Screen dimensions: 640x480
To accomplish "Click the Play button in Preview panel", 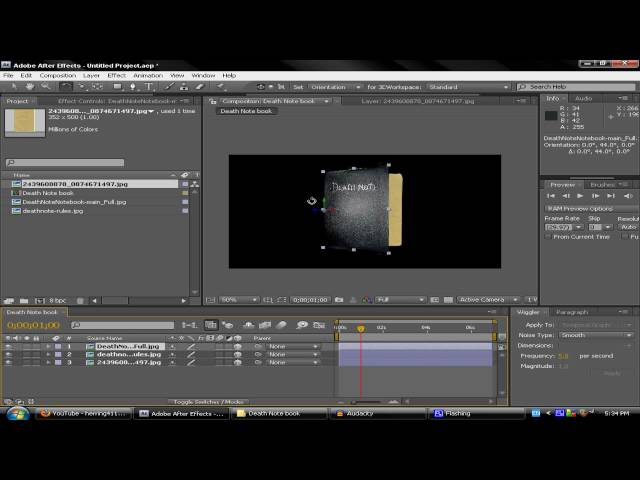I will (x=580, y=196).
